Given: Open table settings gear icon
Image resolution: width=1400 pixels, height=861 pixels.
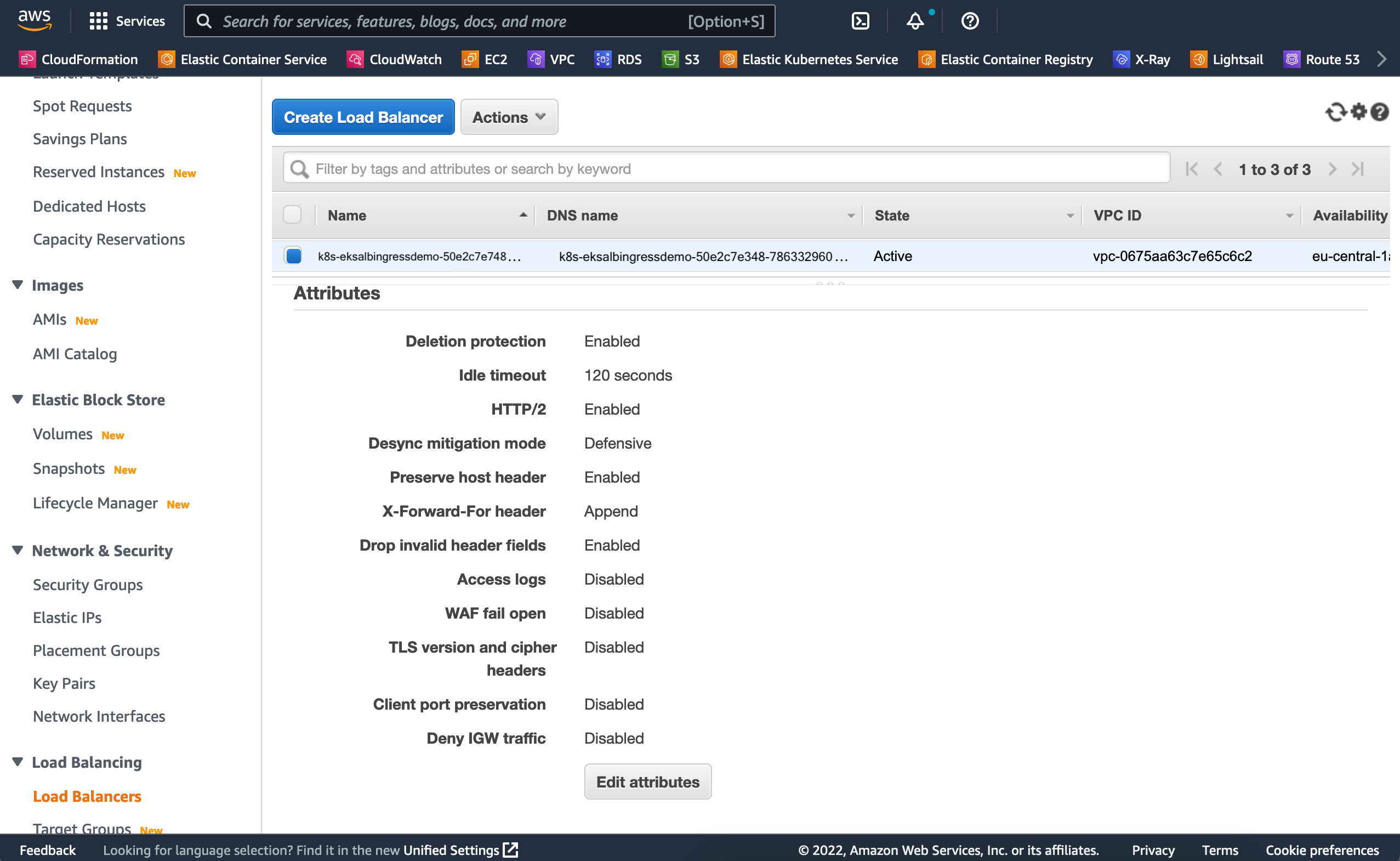Looking at the screenshot, I should pos(1358,112).
